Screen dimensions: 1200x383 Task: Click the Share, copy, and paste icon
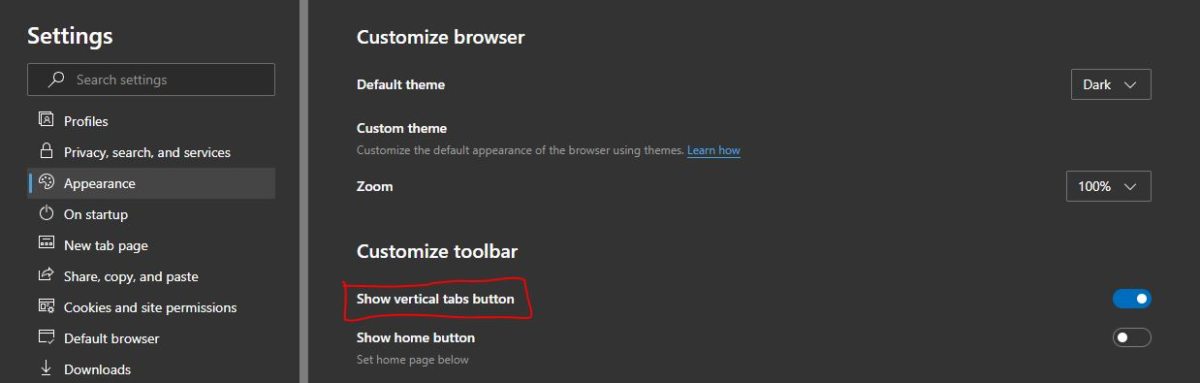click(46, 275)
